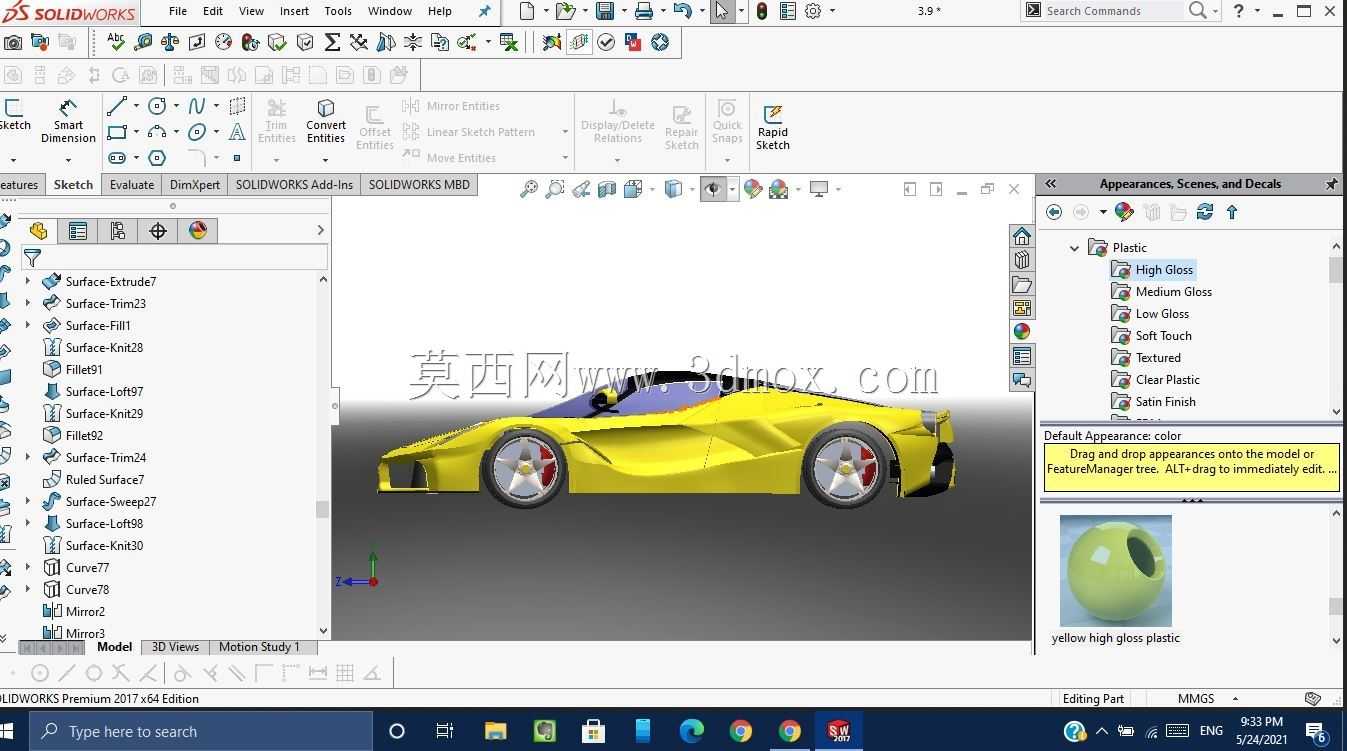Expand the Surface-Extrude7 feature
This screenshot has height=751, width=1347.
click(28, 282)
